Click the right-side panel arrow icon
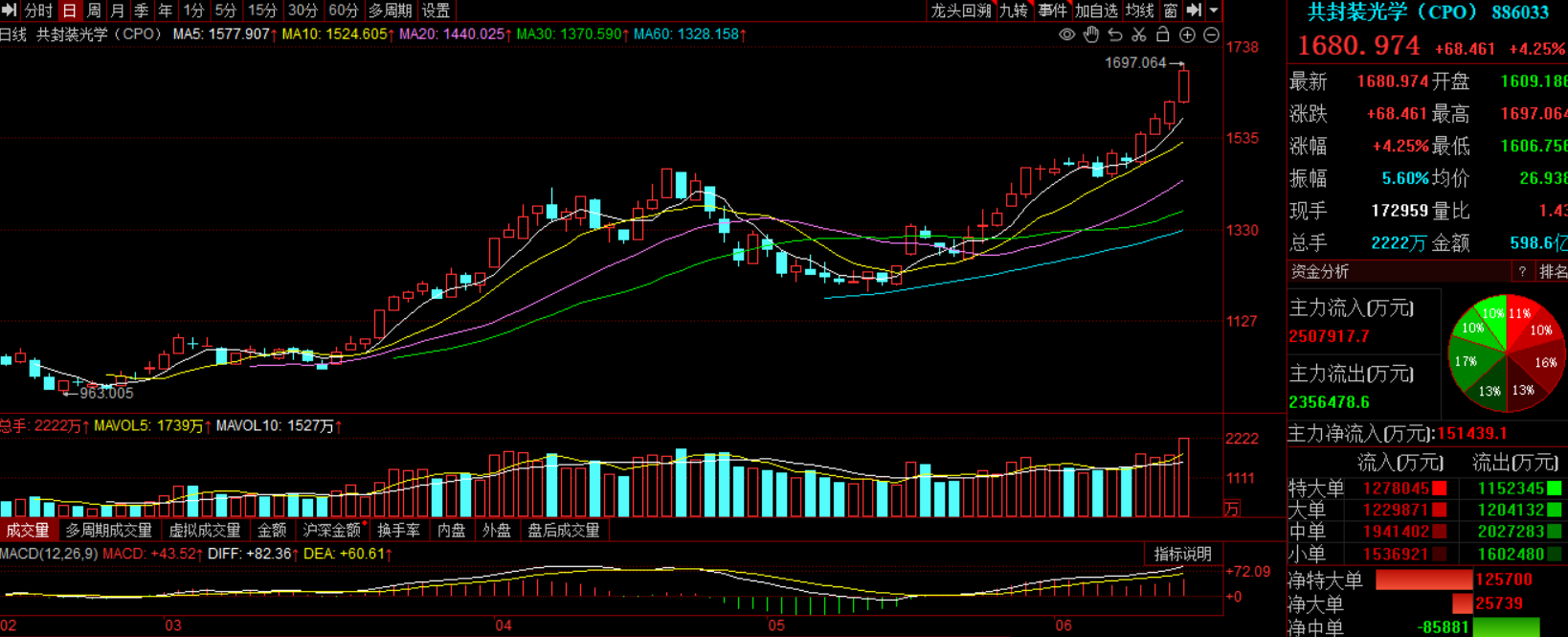 point(1194,11)
